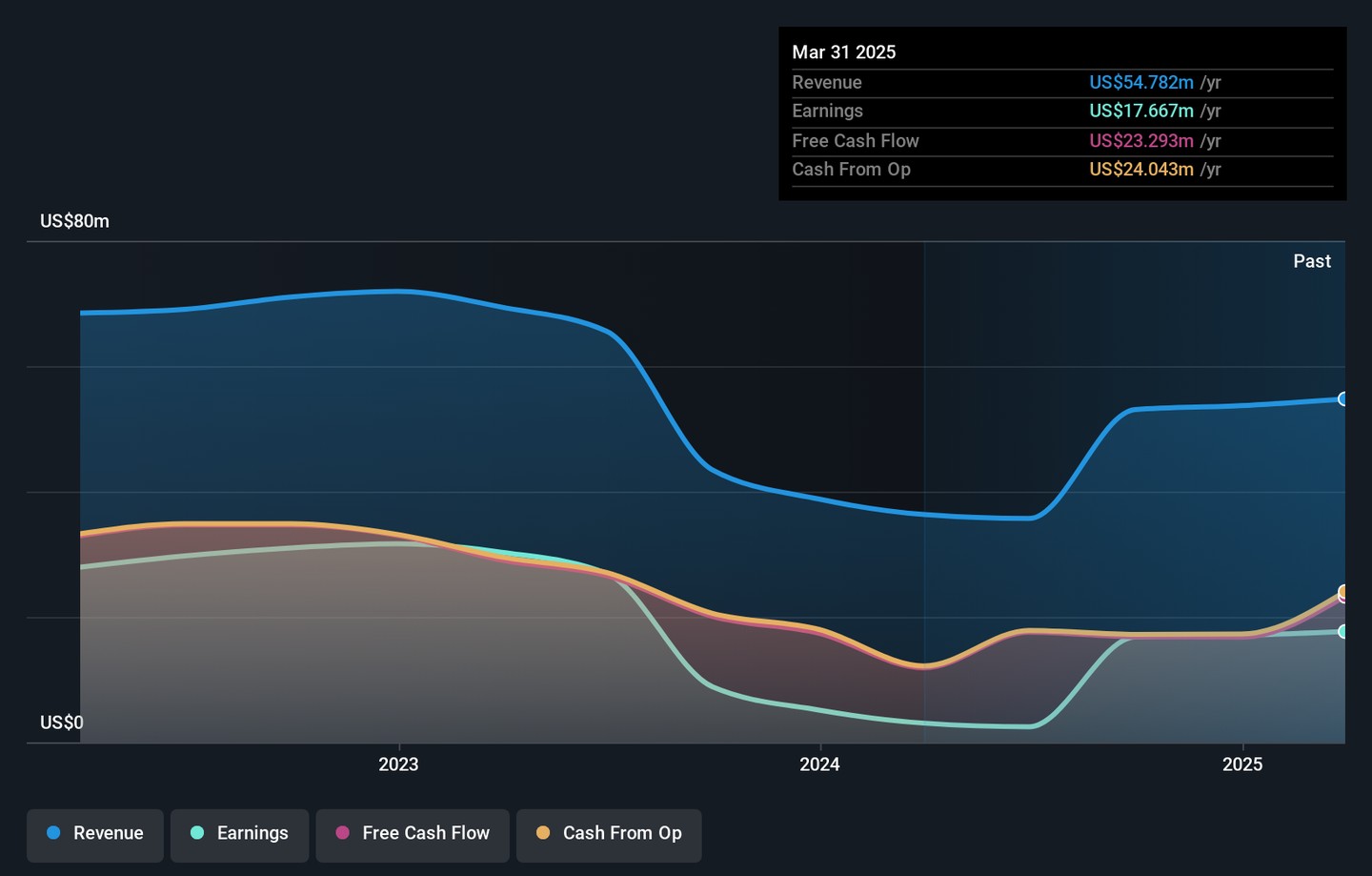Click the 2025 x-axis label
1372x876 pixels.
[1242, 764]
